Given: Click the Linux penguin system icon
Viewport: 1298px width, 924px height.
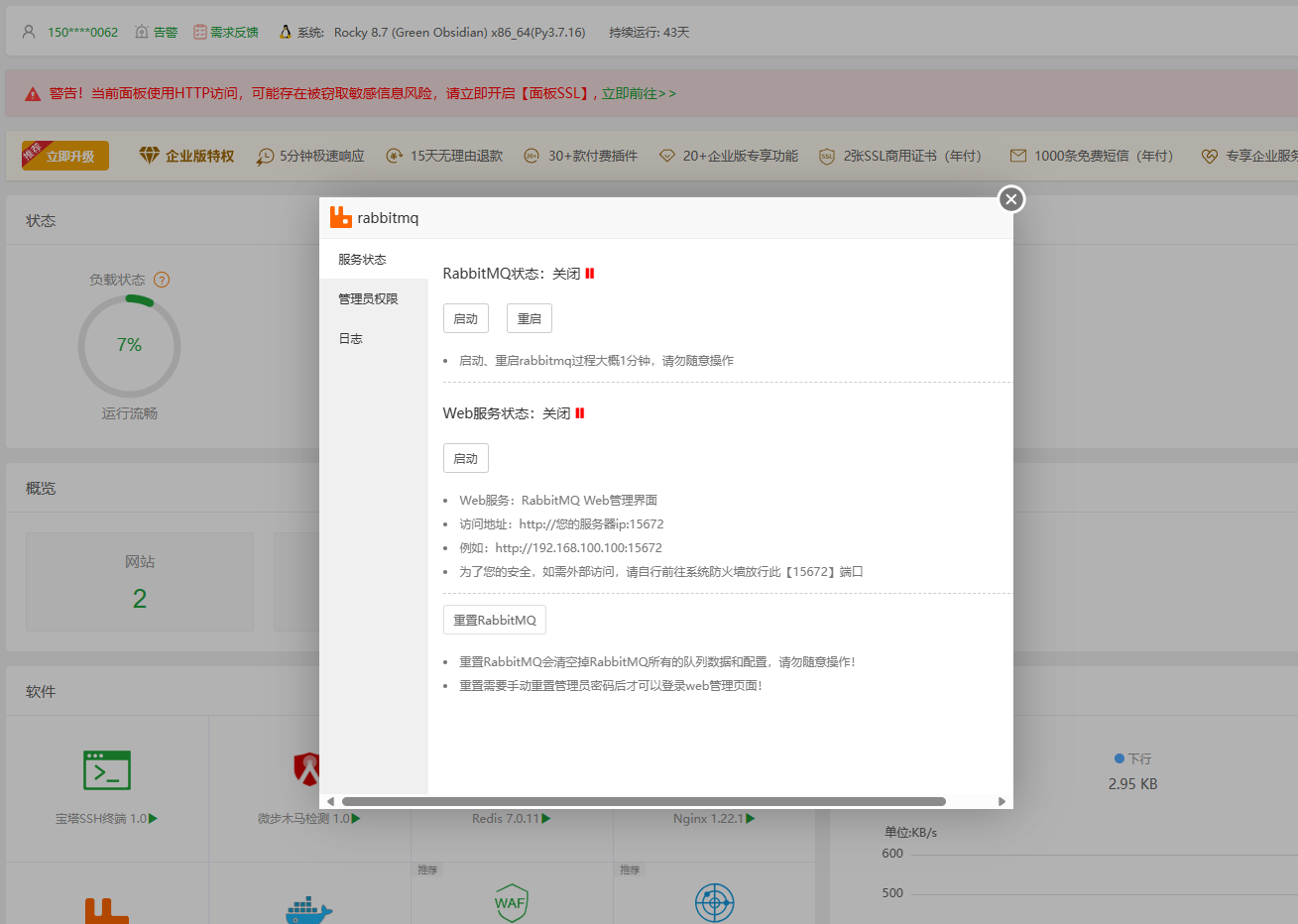Looking at the screenshot, I should pyautogui.click(x=286, y=32).
